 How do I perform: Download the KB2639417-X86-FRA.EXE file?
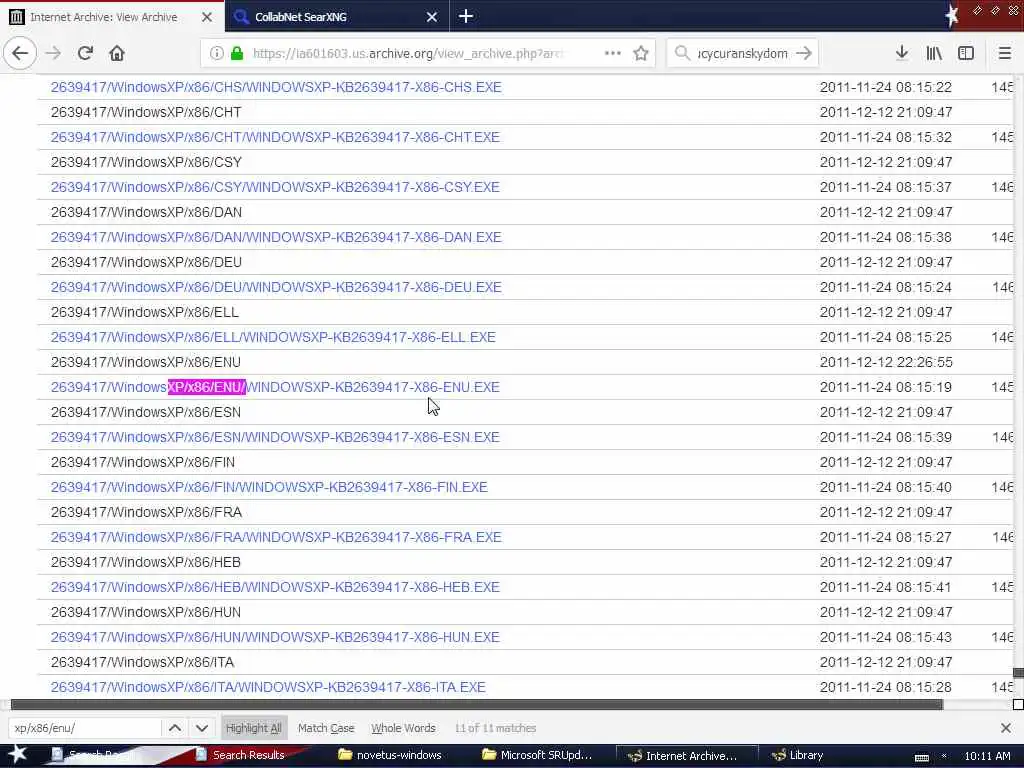pyautogui.click(x=276, y=537)
